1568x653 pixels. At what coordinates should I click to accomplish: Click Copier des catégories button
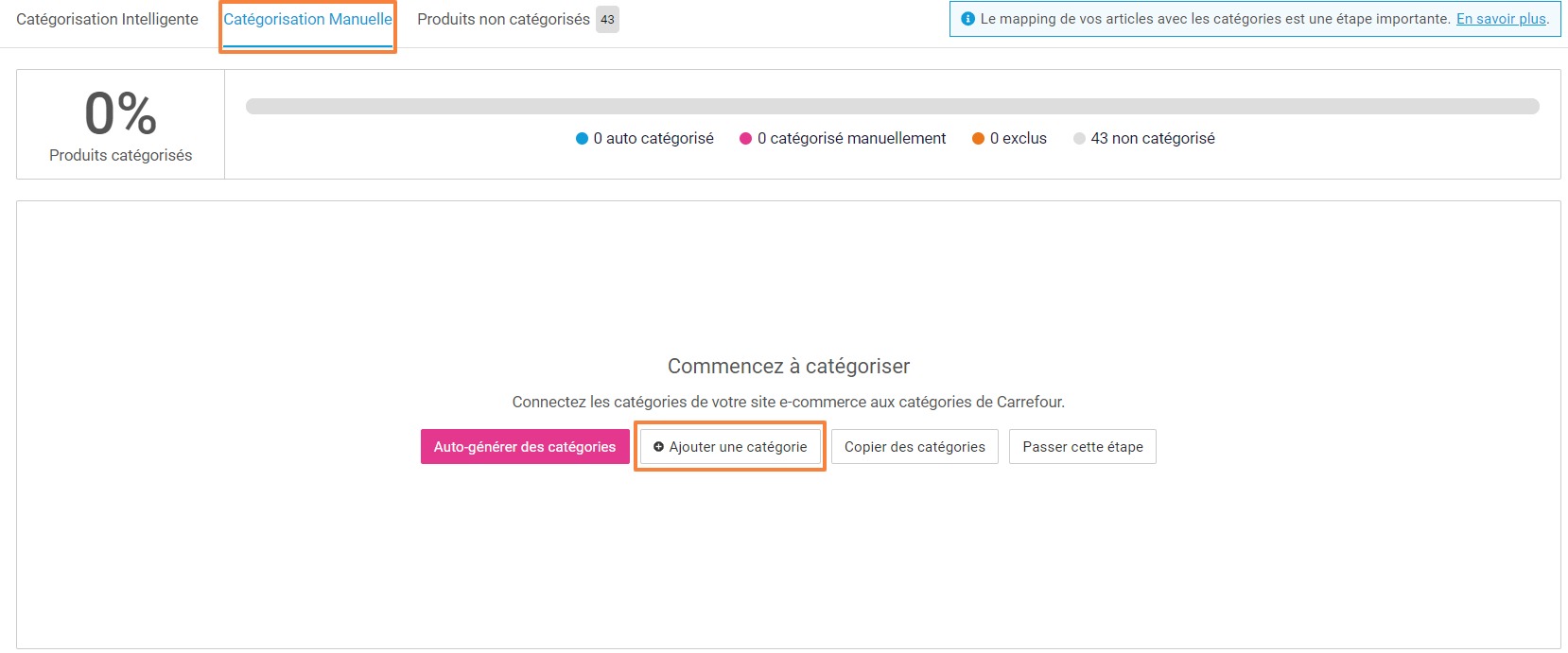point(915,447)
